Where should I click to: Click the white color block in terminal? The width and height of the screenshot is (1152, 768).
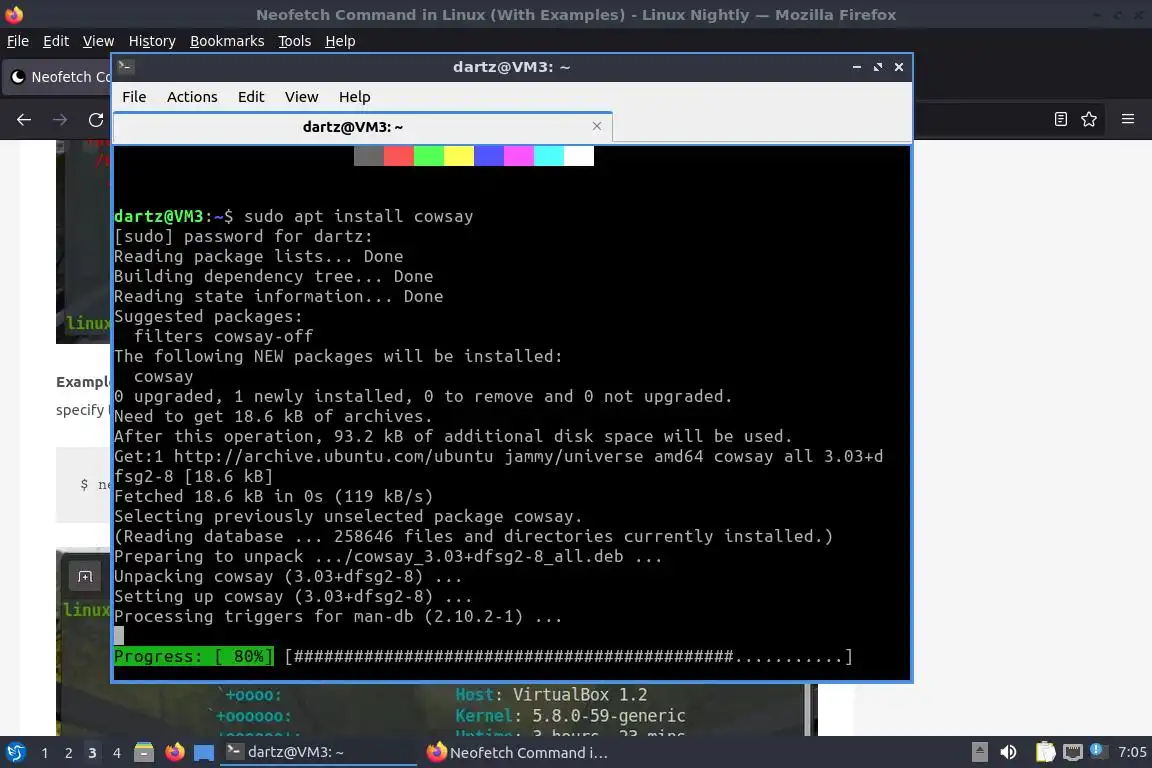tap(579, 156)
